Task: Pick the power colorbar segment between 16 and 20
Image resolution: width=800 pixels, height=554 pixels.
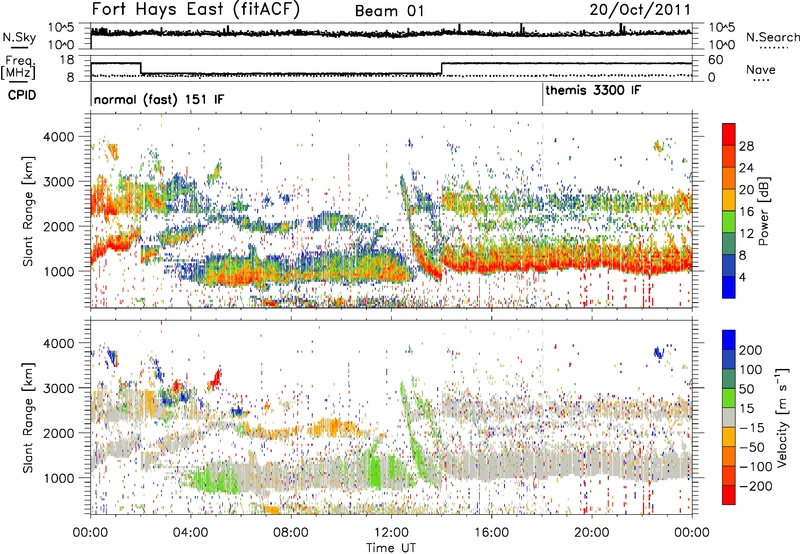Action: click(x=729, y=200)
